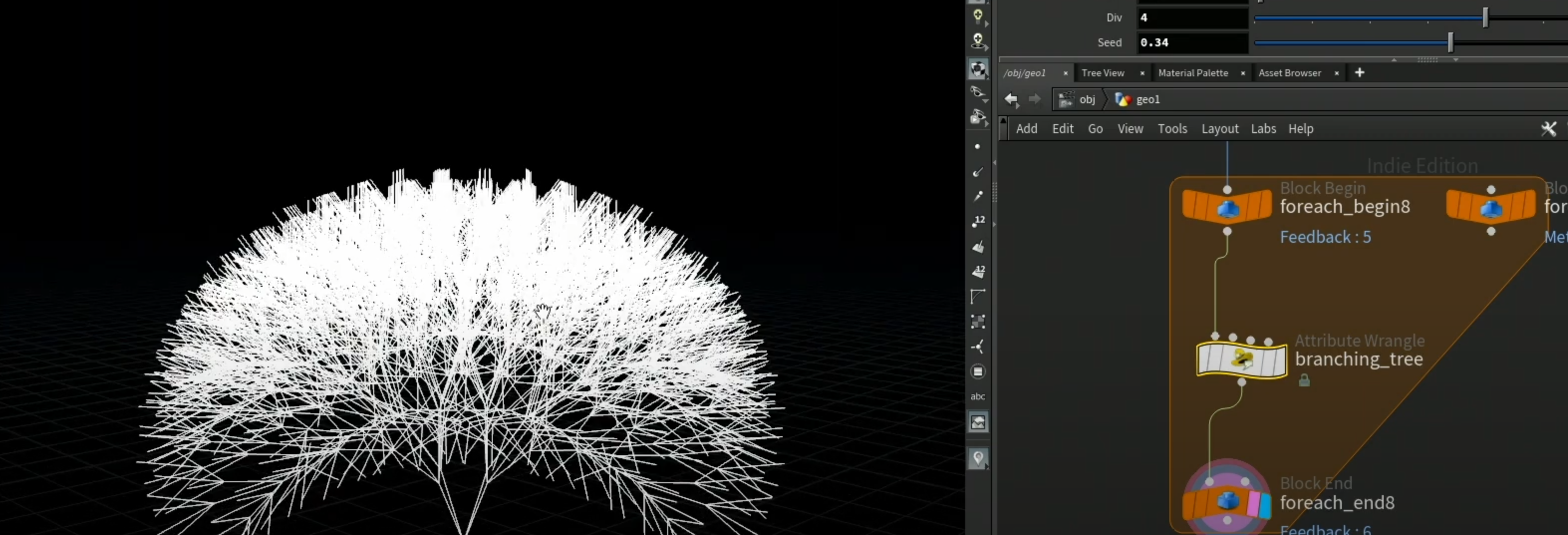The height and width of the screenshot is (535, 1568).
Task: Switch to the Material Palette tab
Action: tap(1192, 72)
